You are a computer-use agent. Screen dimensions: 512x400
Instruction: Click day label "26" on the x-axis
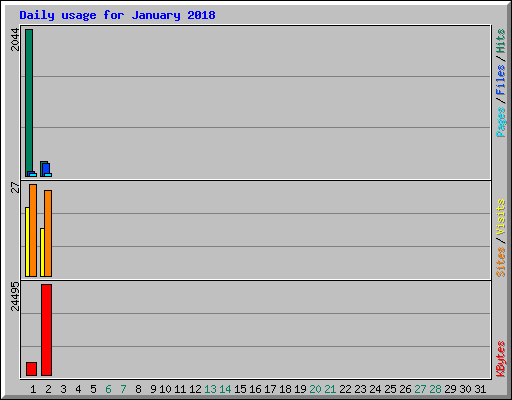(x=405, y=389)
